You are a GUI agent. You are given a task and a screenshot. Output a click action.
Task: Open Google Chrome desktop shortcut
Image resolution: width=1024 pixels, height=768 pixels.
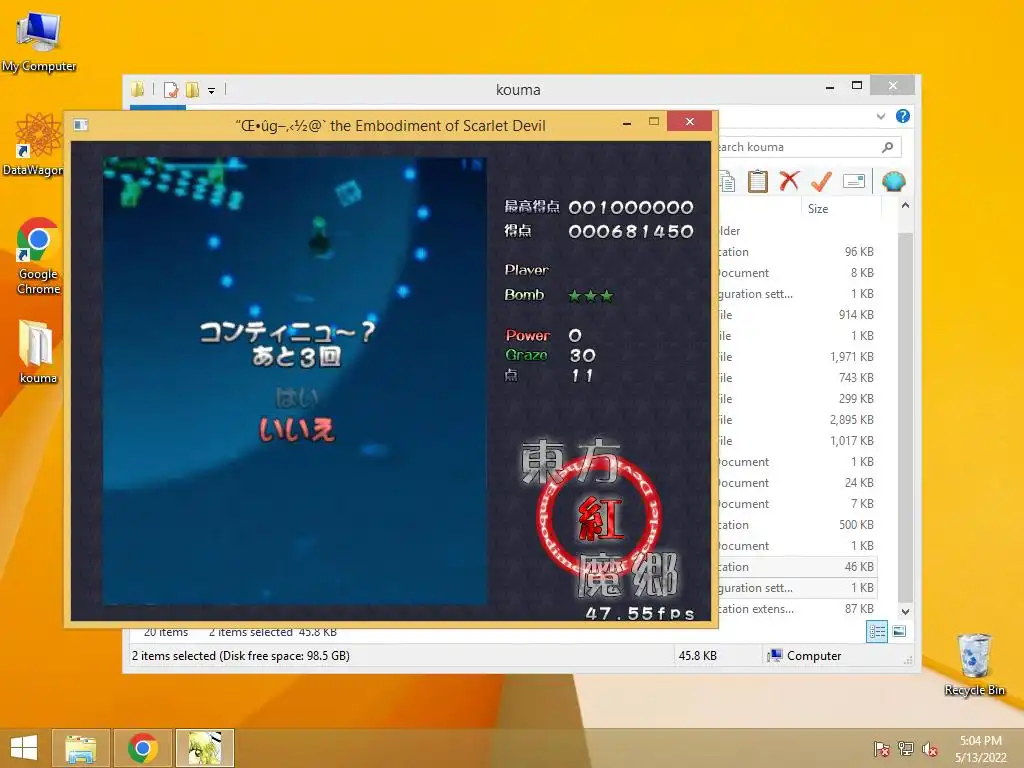[39, 256]
